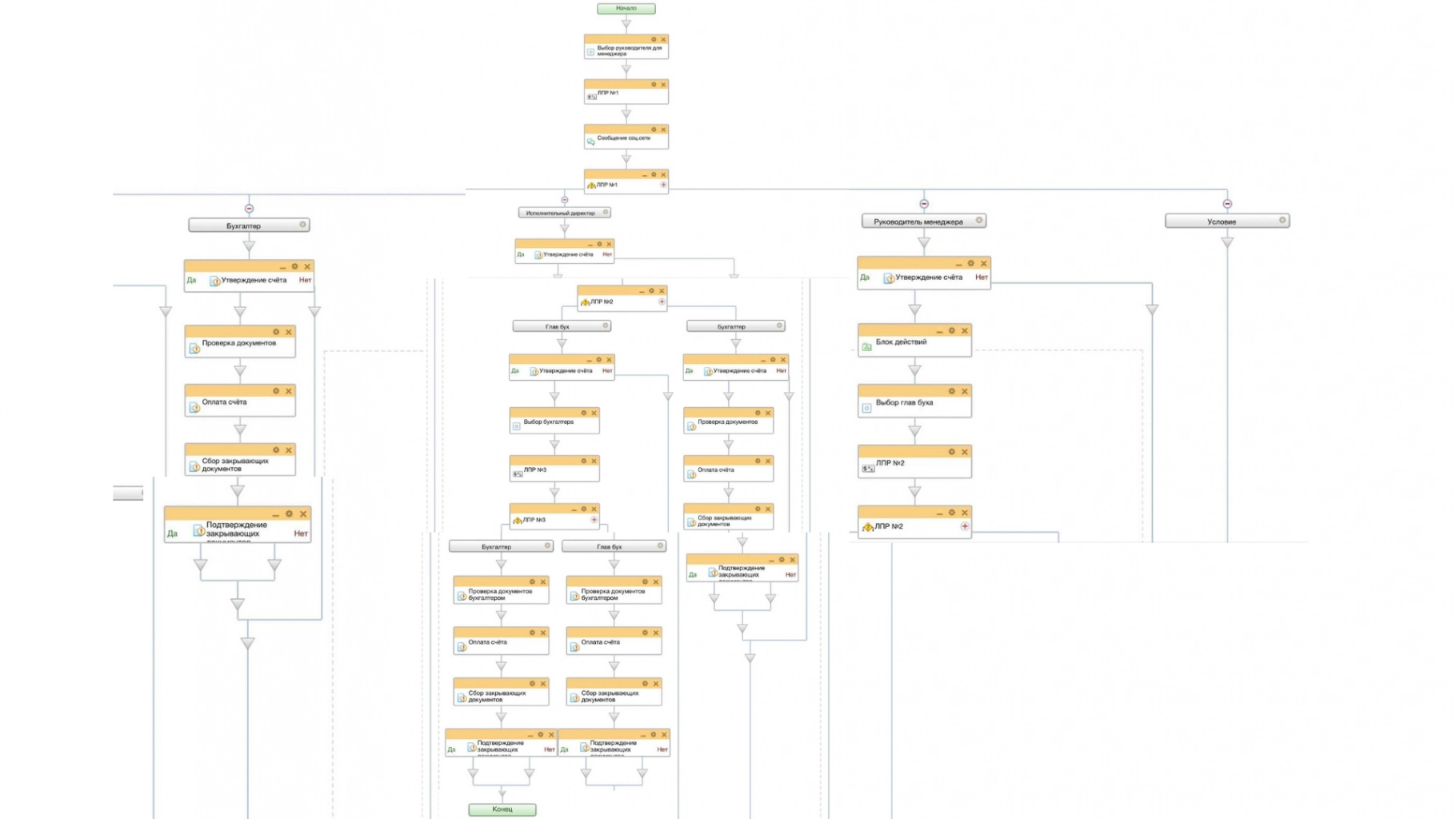Screen dimensions: 1456x819
Task: Delete the Блок действий block
Action: [965, 330]
